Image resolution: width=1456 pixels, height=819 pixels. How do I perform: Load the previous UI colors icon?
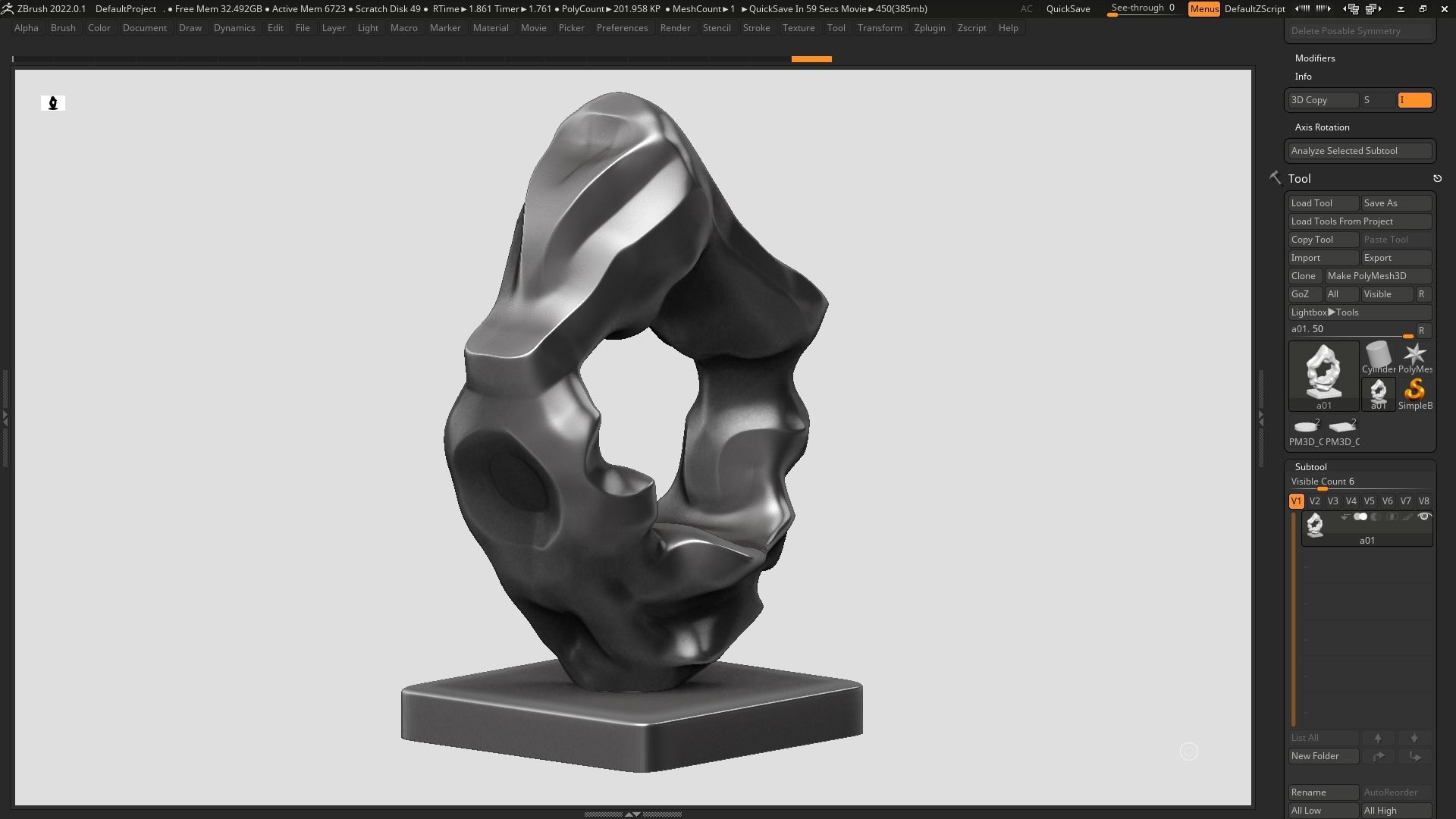click(1302, 9)
